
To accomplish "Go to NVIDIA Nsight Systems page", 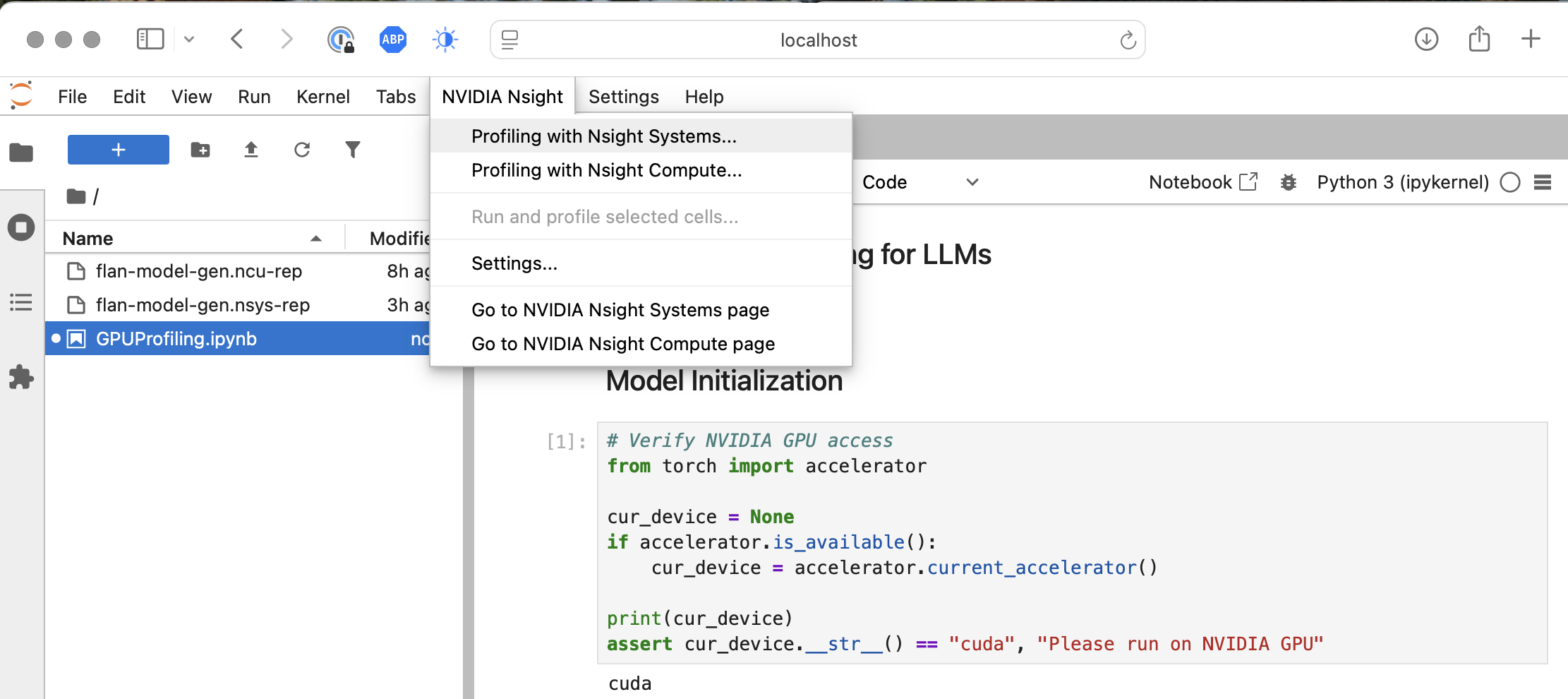I will pos(641,310).
